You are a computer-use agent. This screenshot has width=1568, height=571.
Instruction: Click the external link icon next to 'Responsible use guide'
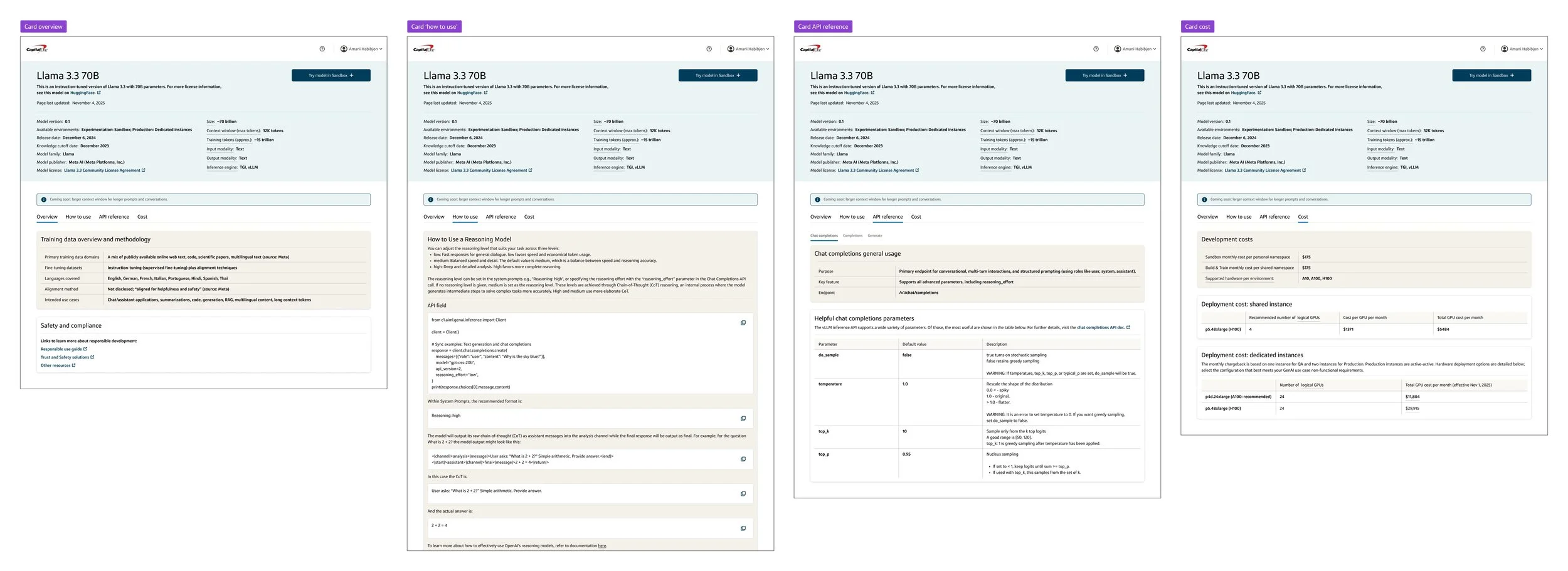point(85,349)
